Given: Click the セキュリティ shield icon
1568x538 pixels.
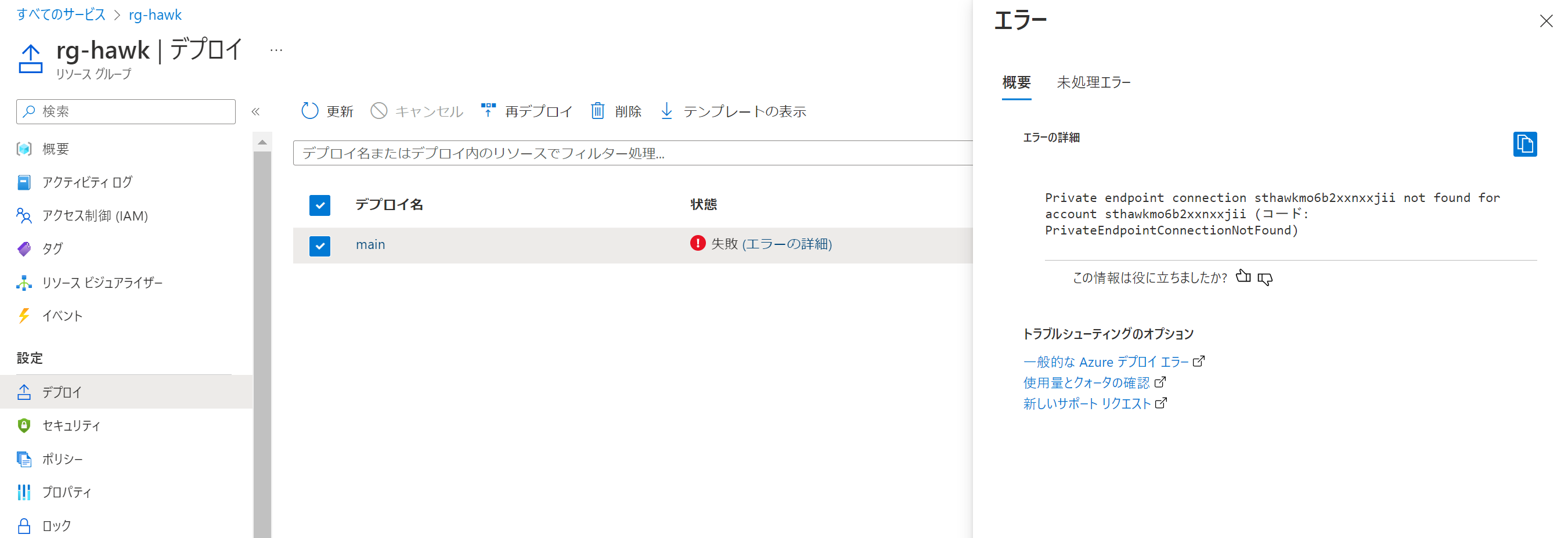Looking at the screenshot, I should pyautogui.click(x=24, y=425).
